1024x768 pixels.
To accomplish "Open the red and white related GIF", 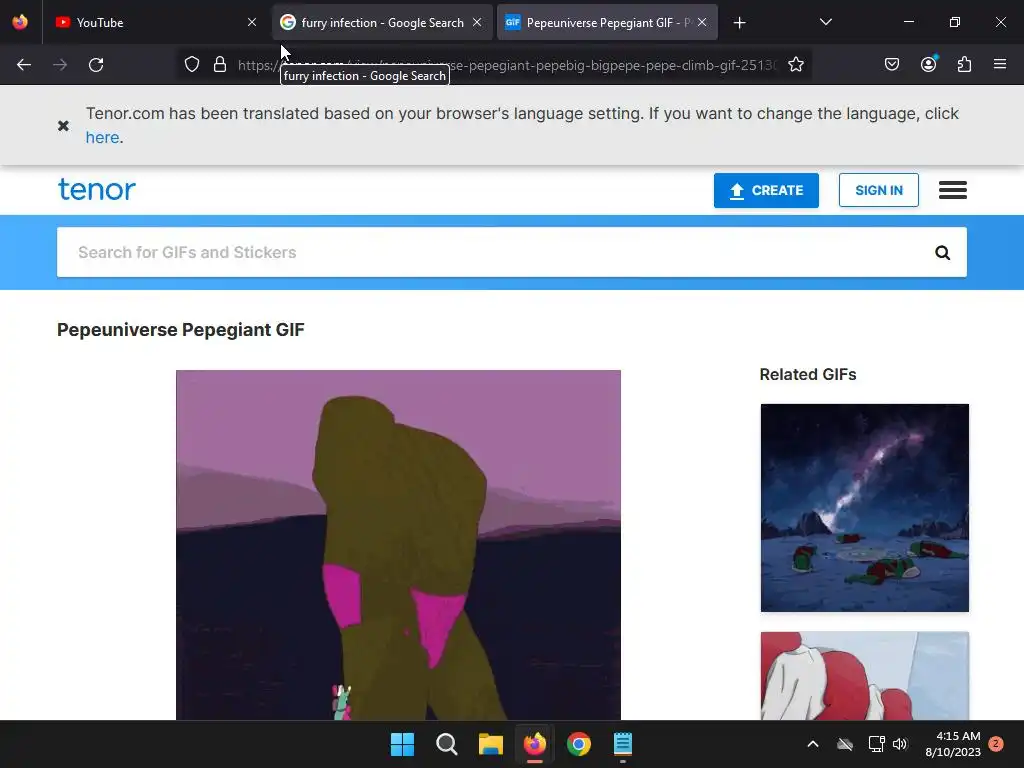I will click(865, 676).
